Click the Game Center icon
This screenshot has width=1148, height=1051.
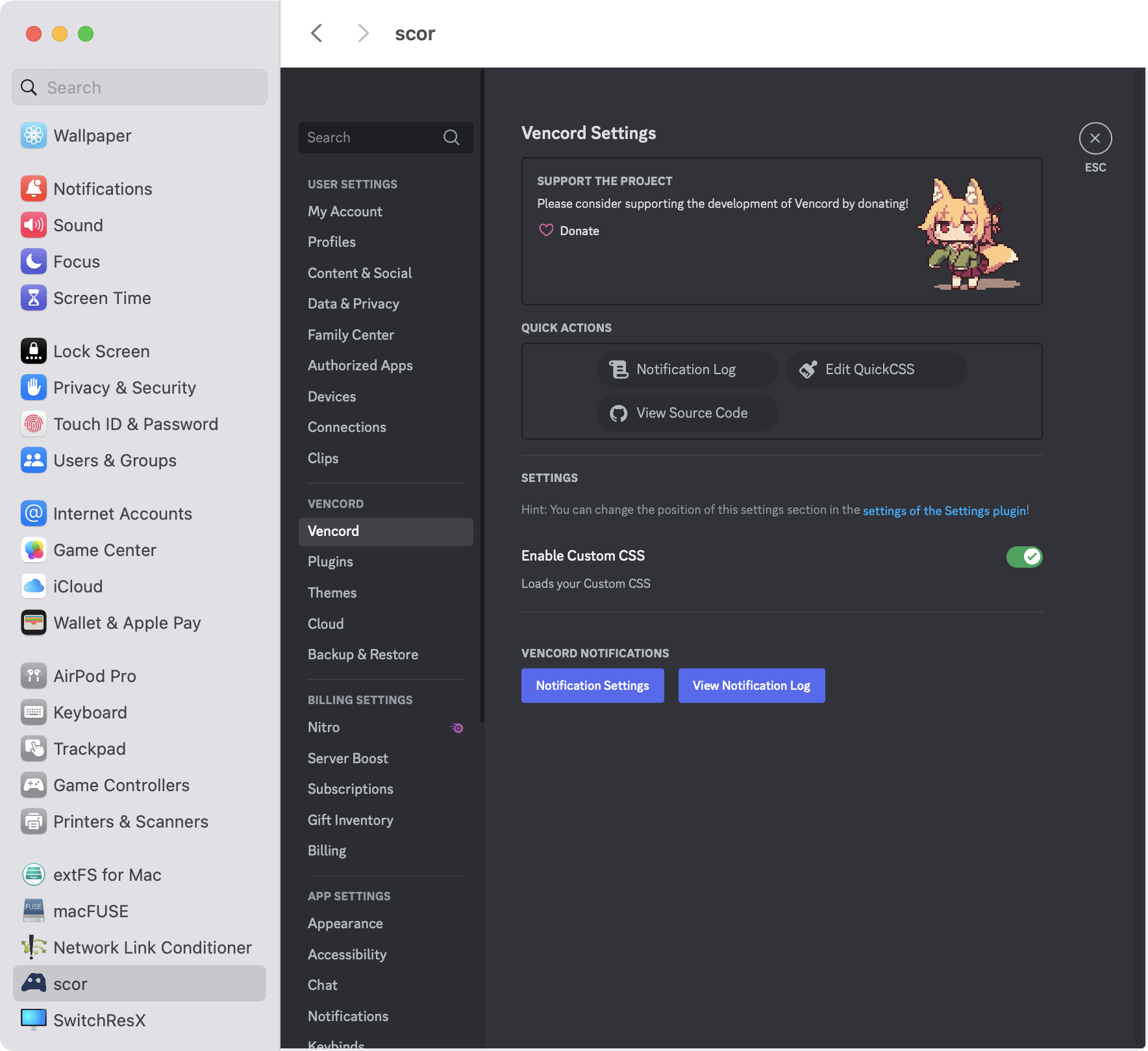tap(34, 550)
